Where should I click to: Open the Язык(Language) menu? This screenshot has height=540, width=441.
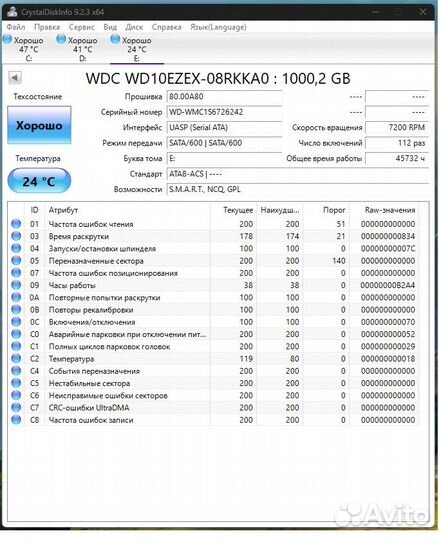pos(218,27)
